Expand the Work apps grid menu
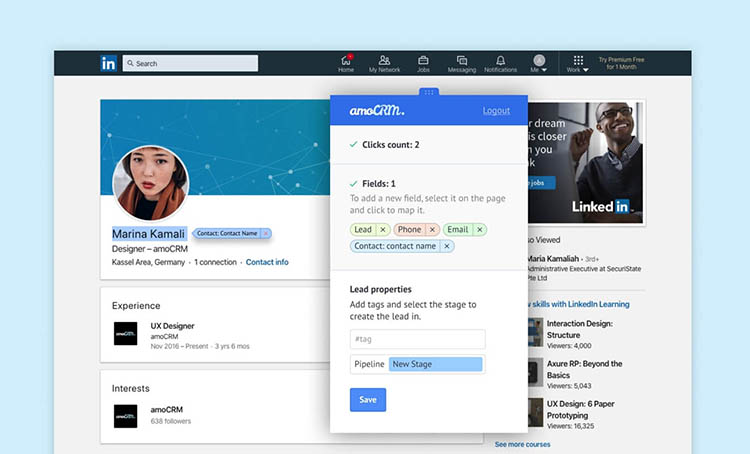750x454 pixels. pyautogui.click(x=578, y=63)
